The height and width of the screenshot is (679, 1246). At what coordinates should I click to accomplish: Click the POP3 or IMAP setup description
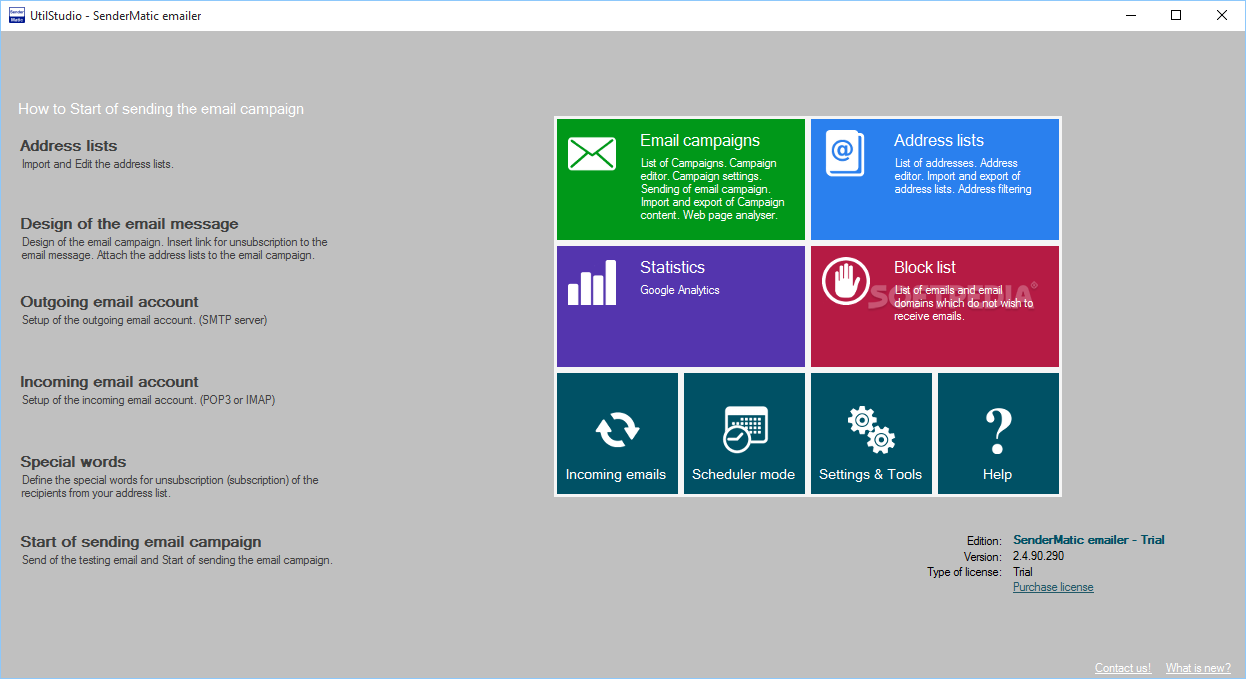coord(148,400)
